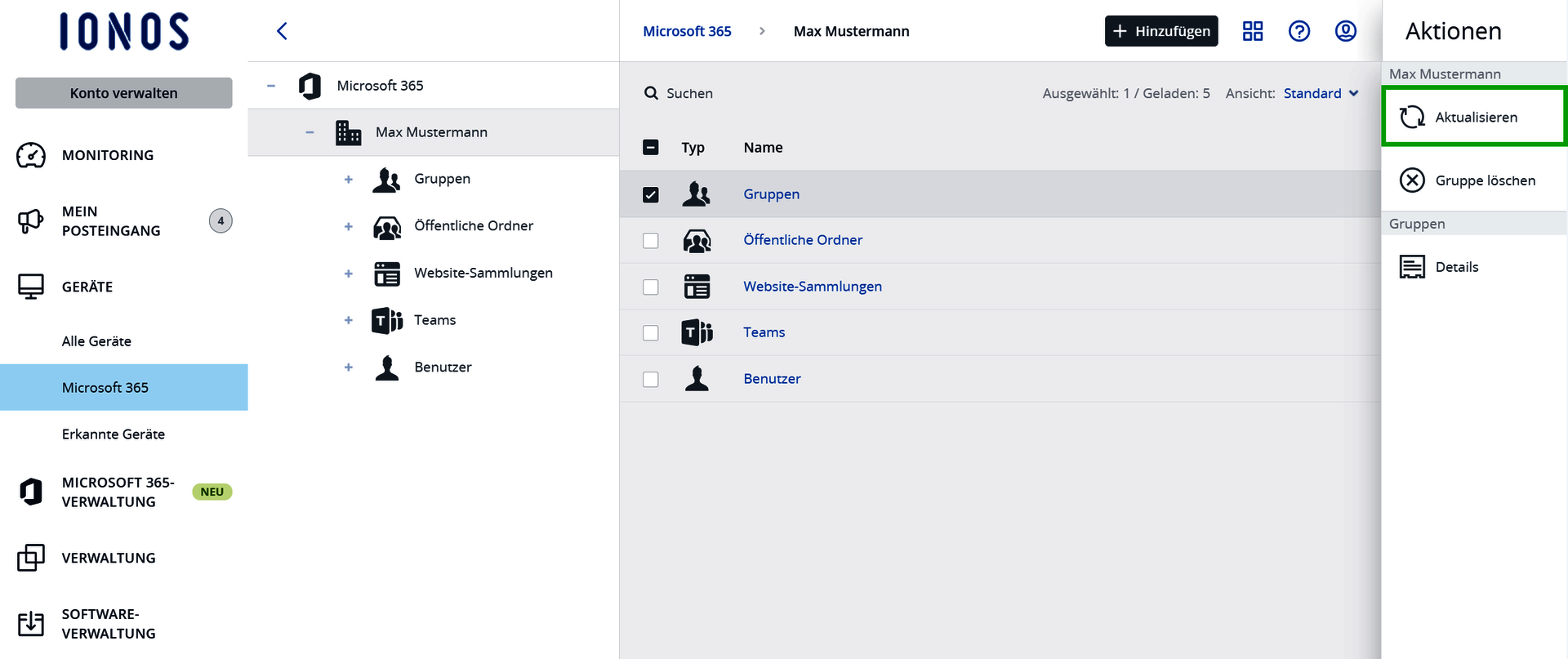Open the Öffentliche Ordner link in table
The width and height of the screenshot is (1568, 659).
(x=803, y=240)
